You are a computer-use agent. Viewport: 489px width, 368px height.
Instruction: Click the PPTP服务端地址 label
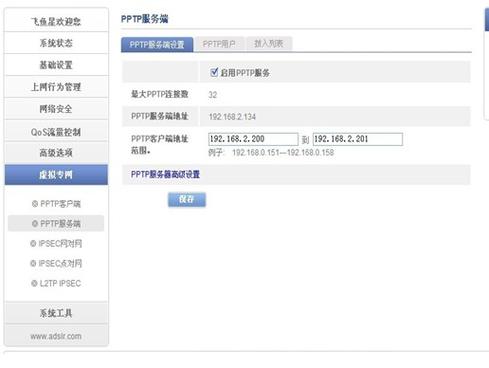click(x=160, y=116)
